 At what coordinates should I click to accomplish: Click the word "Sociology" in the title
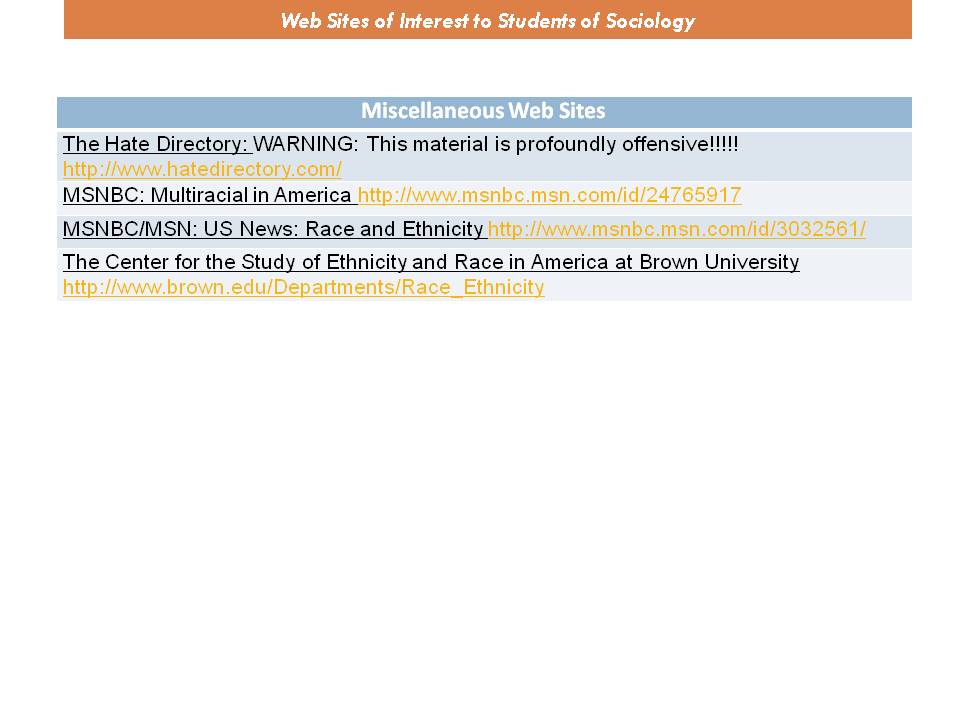point(648,20)
